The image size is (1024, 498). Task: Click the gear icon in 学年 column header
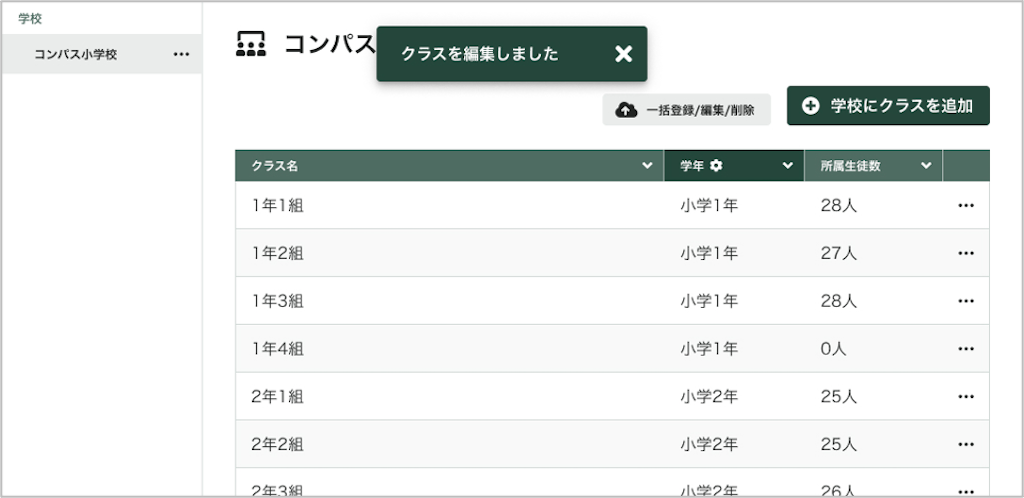[716, 166]
